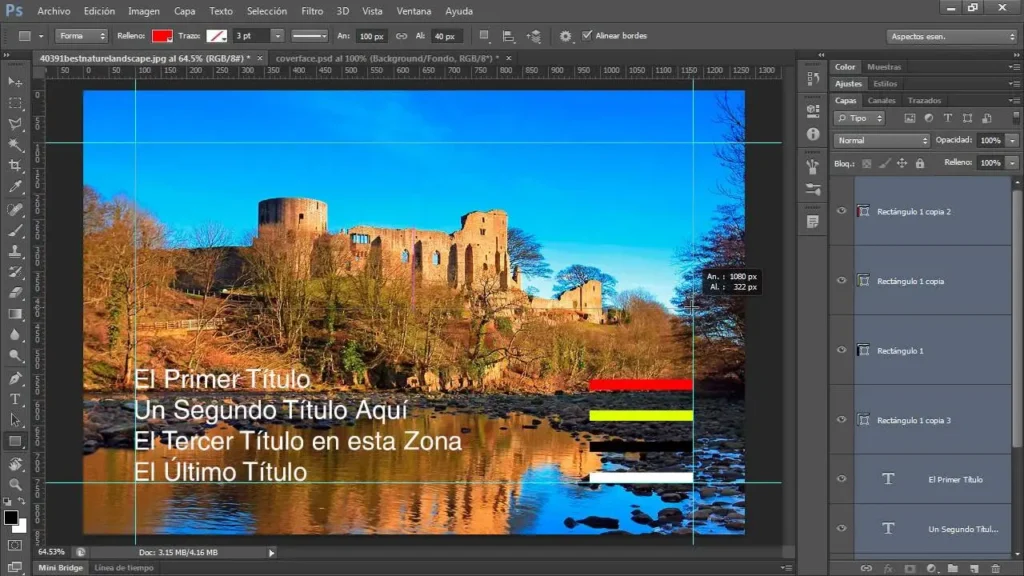Select the Rectángulo 1 copia 3 layer name
Viewport: 1024px width, 576px height.
(914, 421)
